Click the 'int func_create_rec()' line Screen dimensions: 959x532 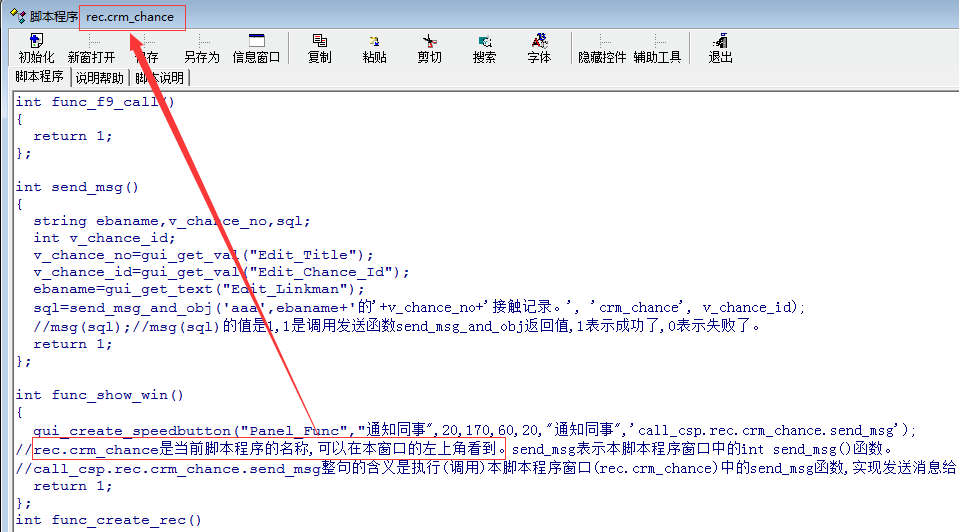108,519
